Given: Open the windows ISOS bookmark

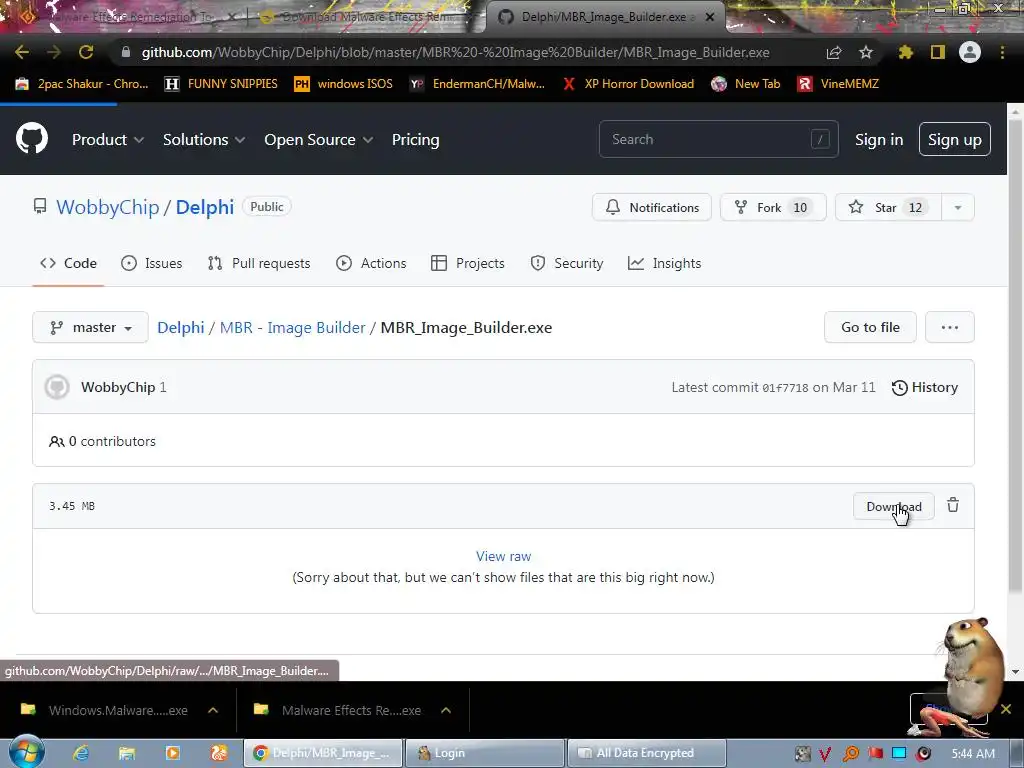Looking at the screenshot, I should [x=344, y=84].
